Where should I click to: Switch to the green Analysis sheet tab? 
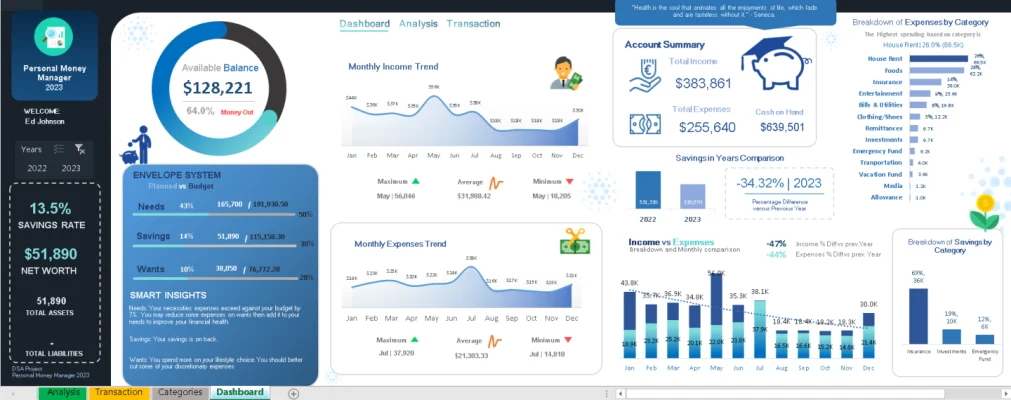[x=63, y=392]
